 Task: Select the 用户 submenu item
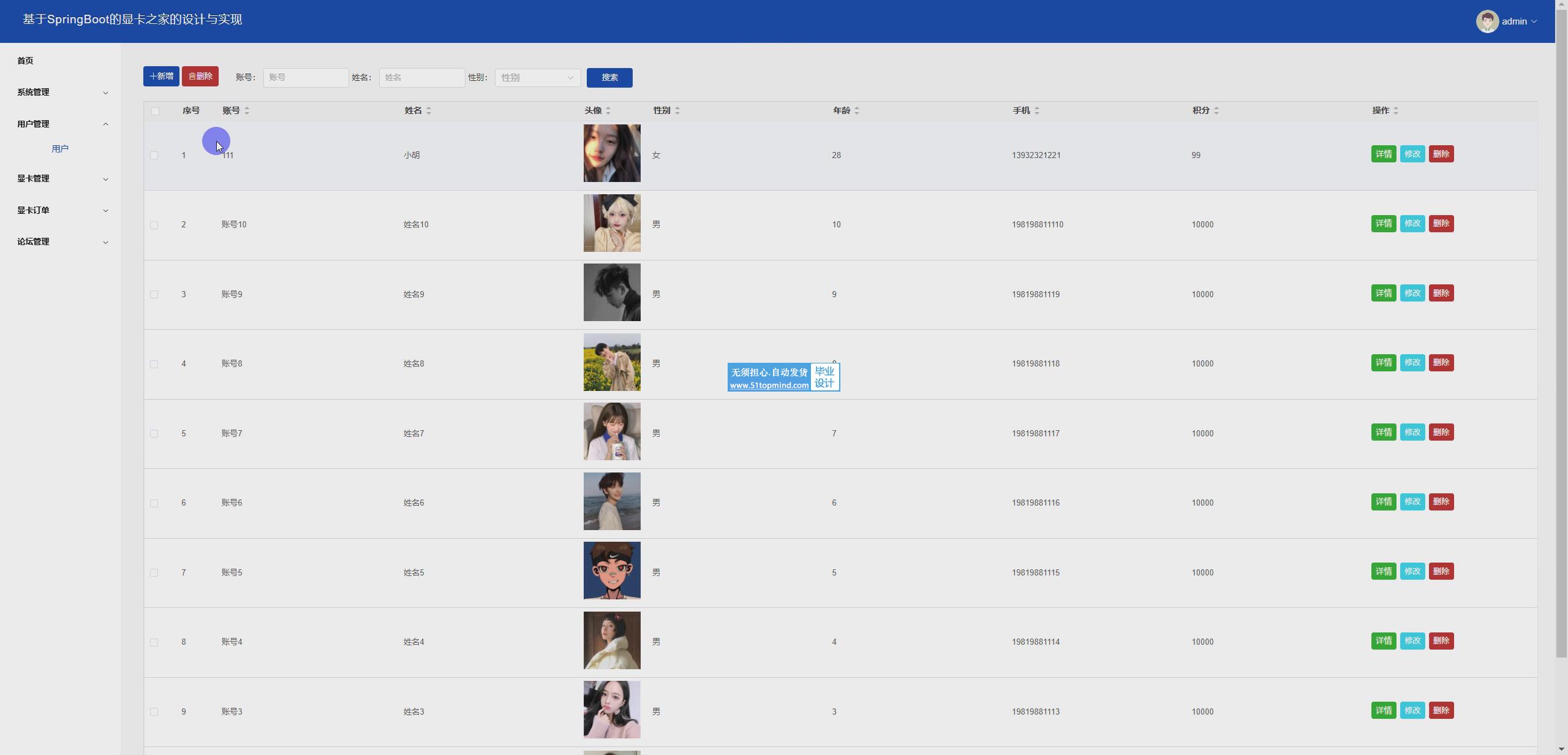[x=60, y=149]
